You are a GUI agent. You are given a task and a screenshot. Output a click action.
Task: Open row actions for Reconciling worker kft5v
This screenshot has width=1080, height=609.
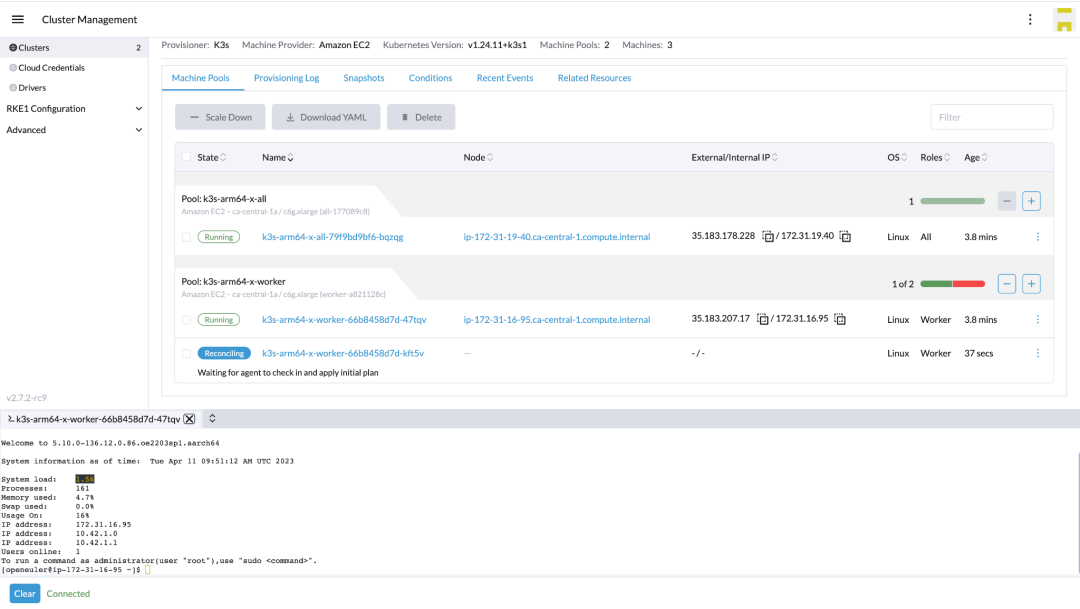(x=1037, y=353)
